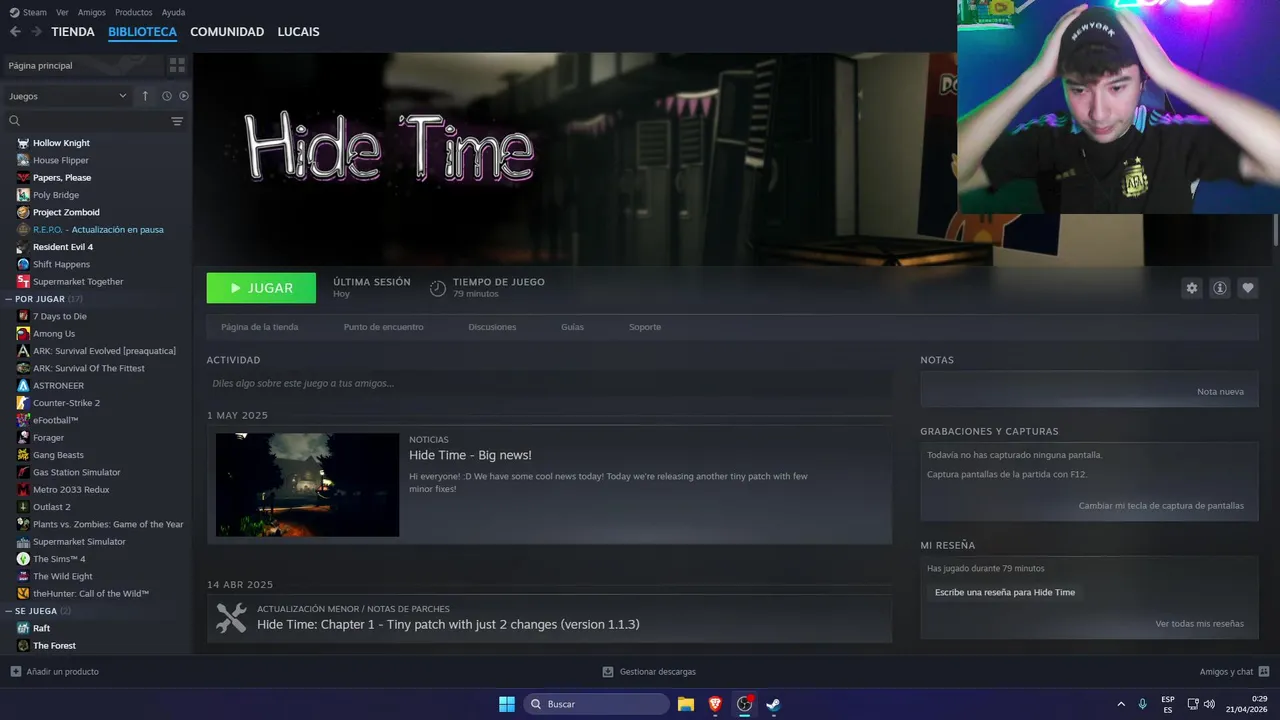Image resolution: width=1280 pixels, height=720 pixels.
Task: Open the Tiny patch version 1.1.3 notes
Action: pos(448,624)
